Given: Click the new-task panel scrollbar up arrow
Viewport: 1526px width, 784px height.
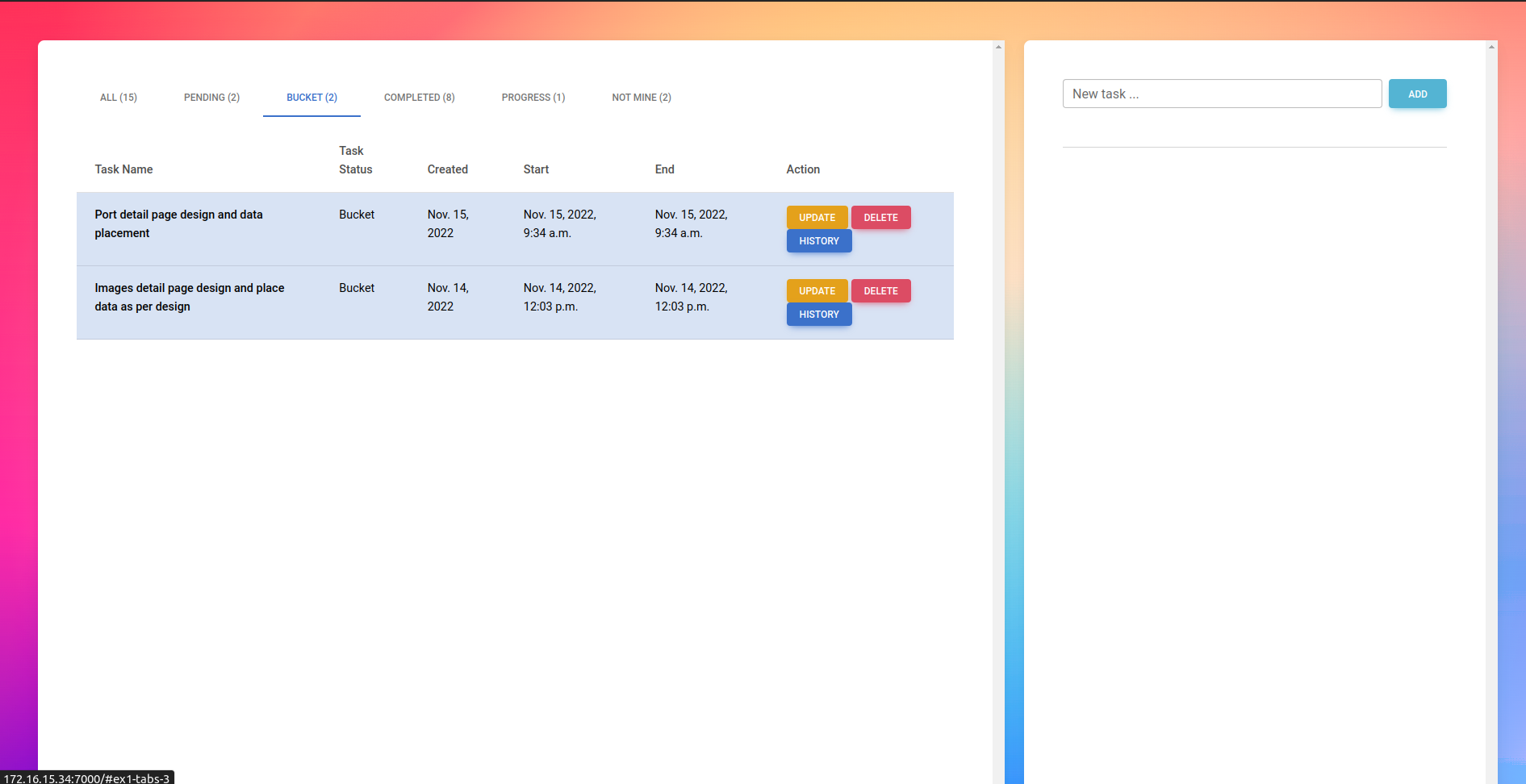Looking at the screenshot, I should pyautogui.click(x=1491, y=47).
